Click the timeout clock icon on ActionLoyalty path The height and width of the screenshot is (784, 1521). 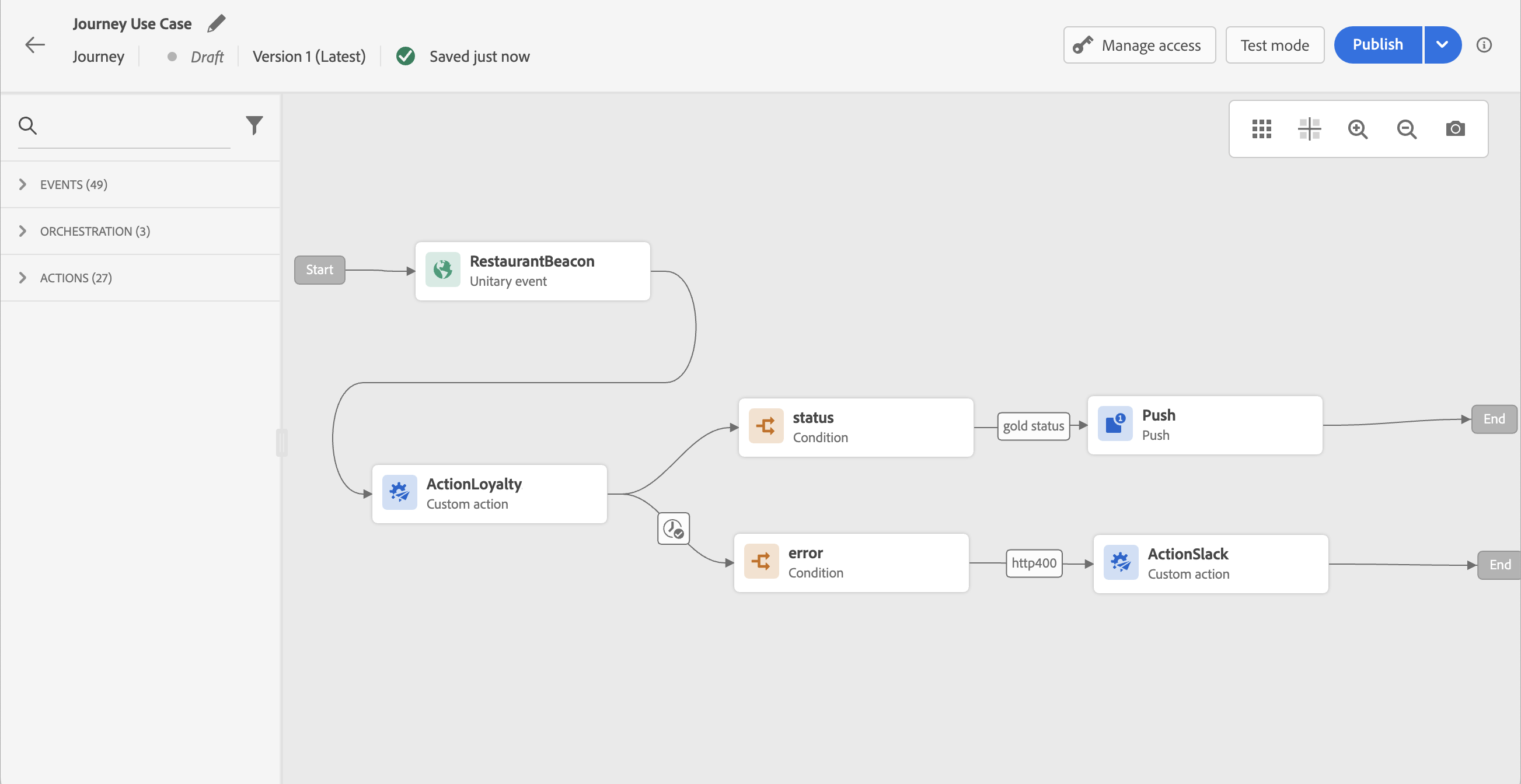coord(673,528)
